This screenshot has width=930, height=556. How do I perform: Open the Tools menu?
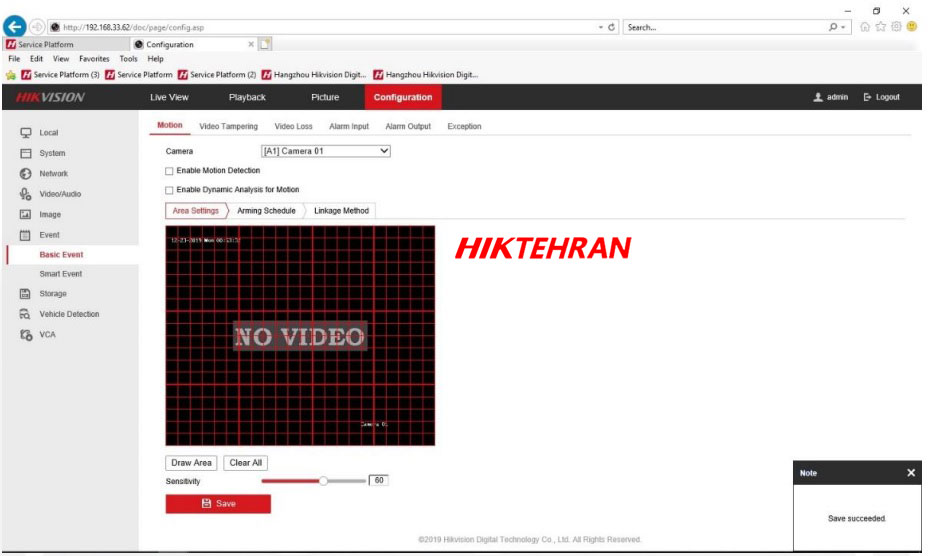[128, 59]
